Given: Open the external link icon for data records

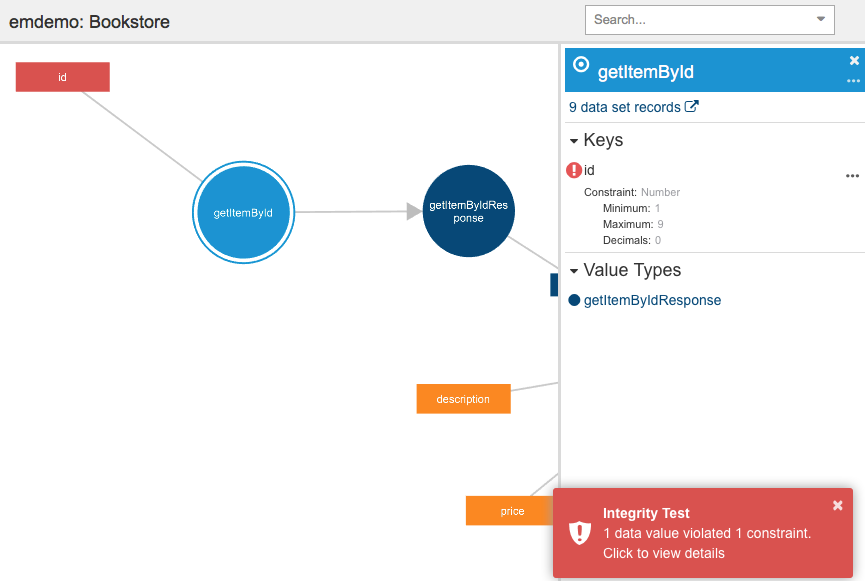Looking at the screenshot, I should coord(691,106).
